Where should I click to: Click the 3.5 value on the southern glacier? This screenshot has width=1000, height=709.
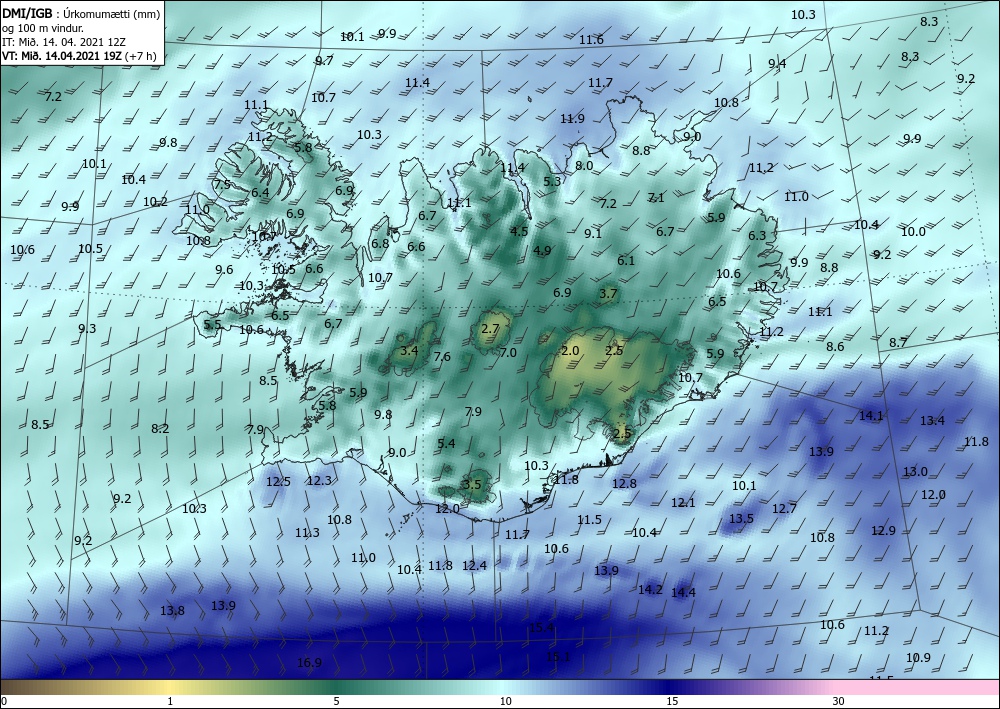coord(471,485)
